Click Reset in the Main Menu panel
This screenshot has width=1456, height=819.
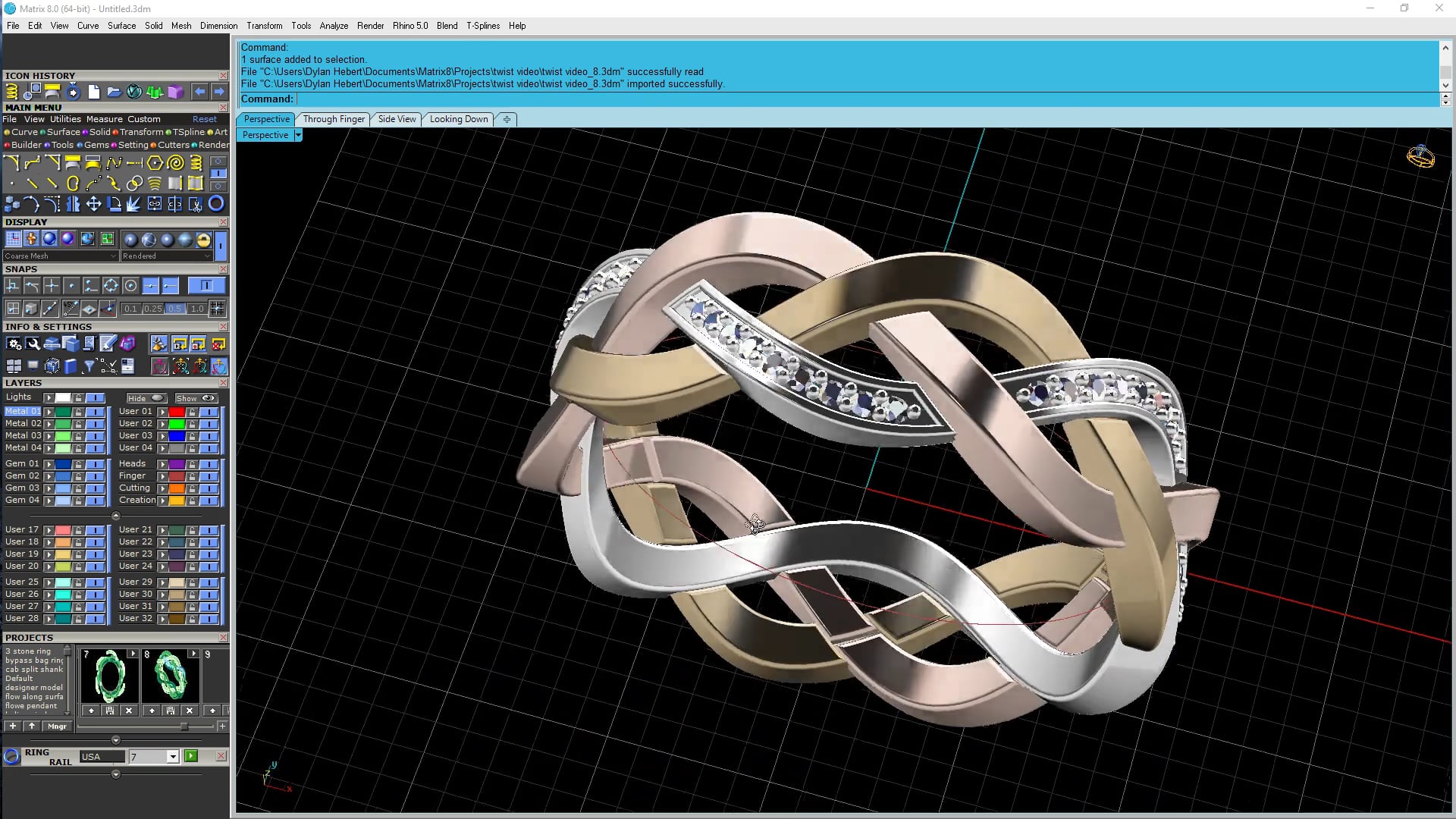pos(204,119)
